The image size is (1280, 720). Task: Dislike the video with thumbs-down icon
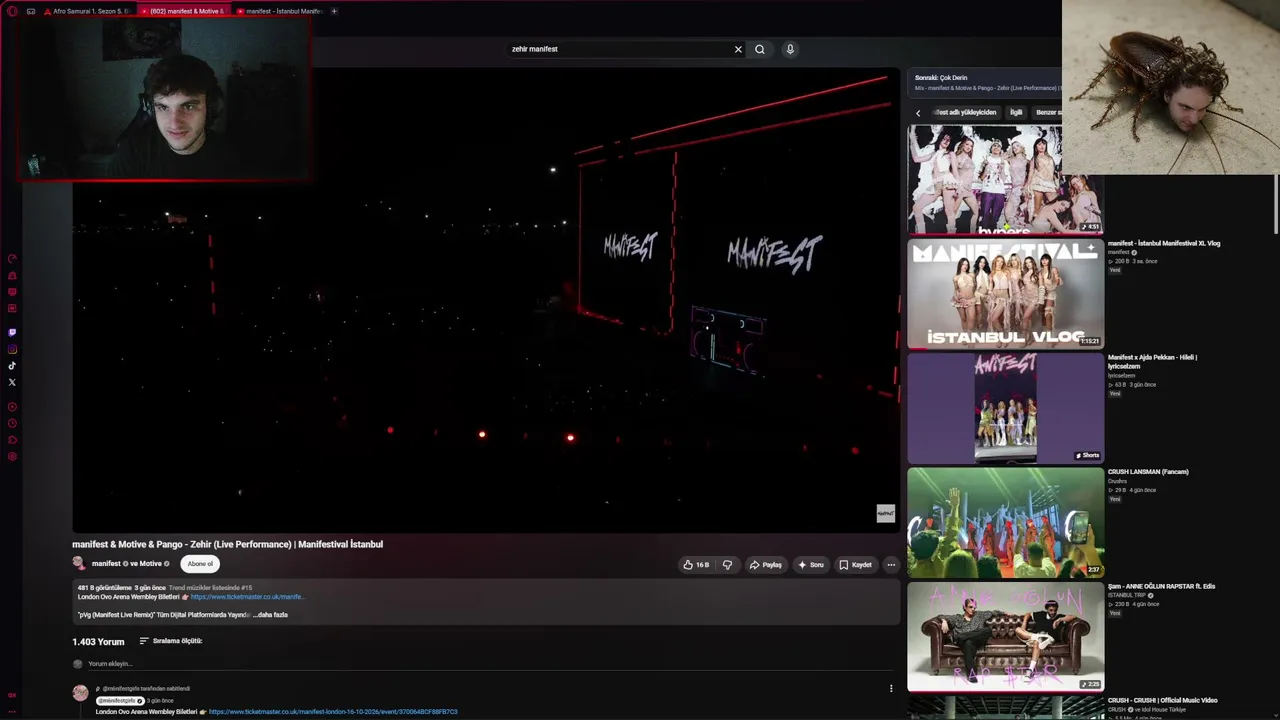click(x=727, y=565)
